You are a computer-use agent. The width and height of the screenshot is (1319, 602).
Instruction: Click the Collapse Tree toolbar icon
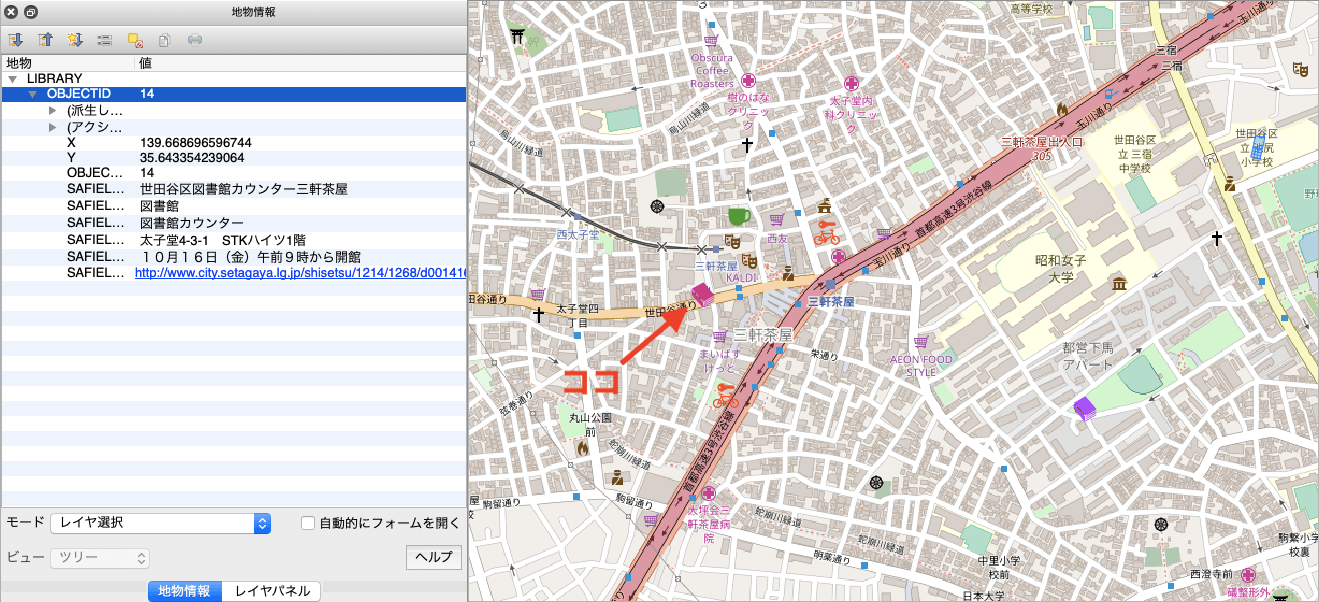click(x=45, y=40)
